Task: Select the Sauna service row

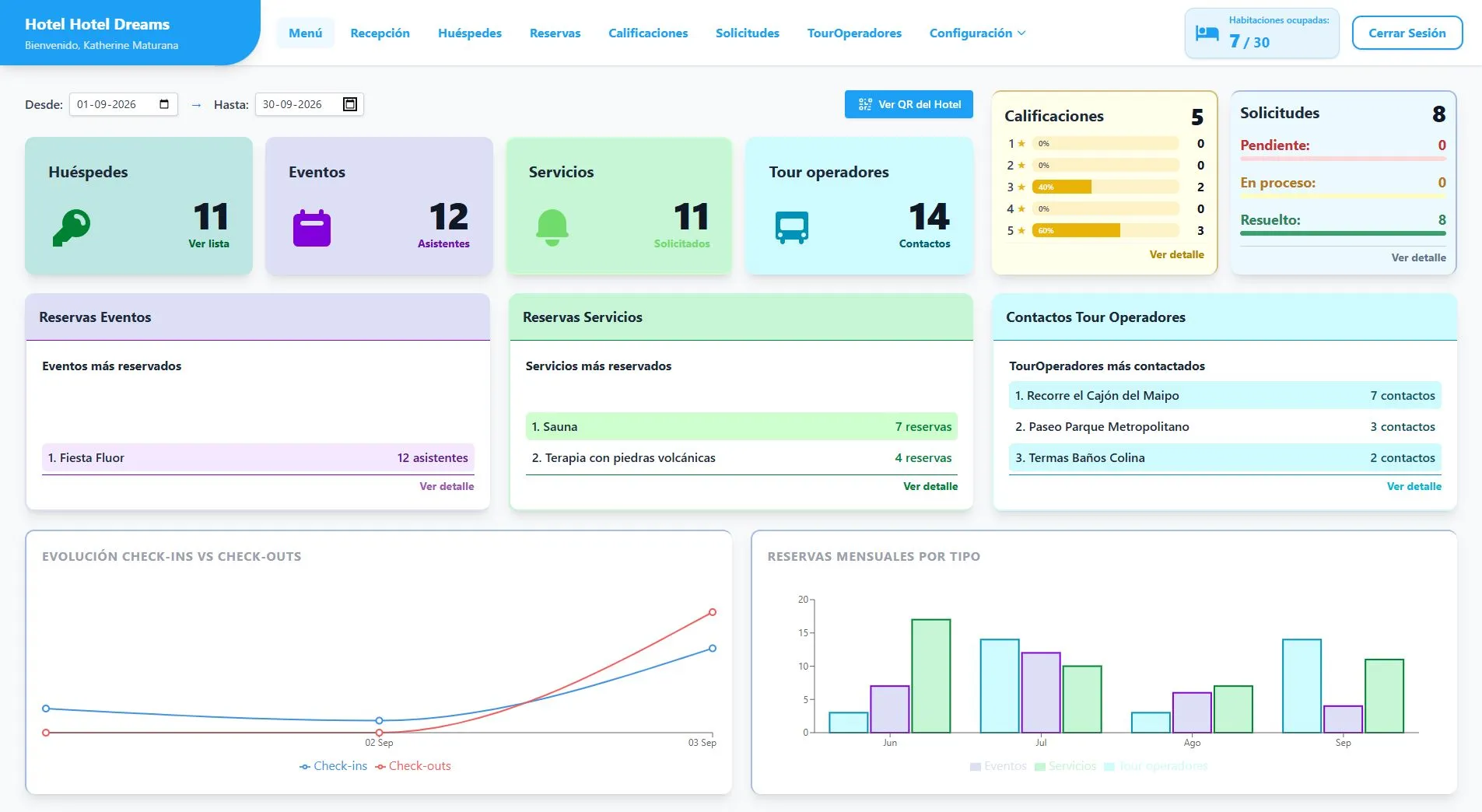Action: 741,427
